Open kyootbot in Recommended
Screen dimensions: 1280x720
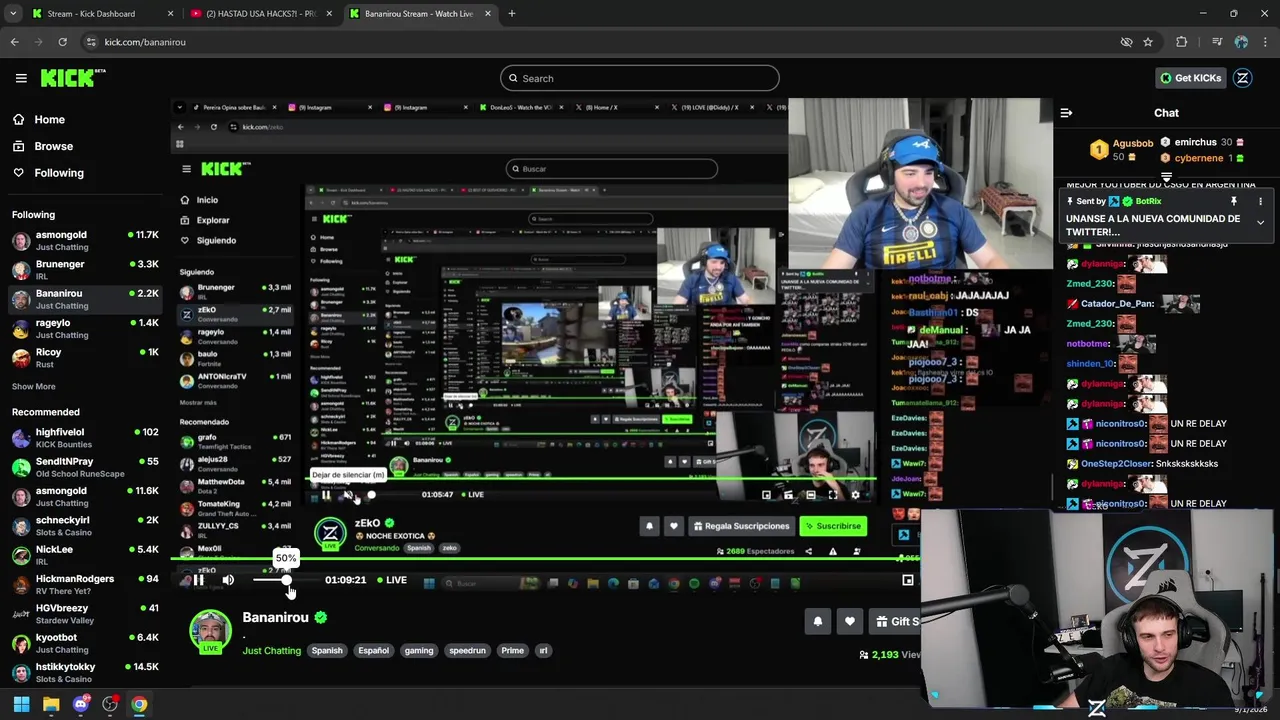pyautogui.click(x=84, y=643)
